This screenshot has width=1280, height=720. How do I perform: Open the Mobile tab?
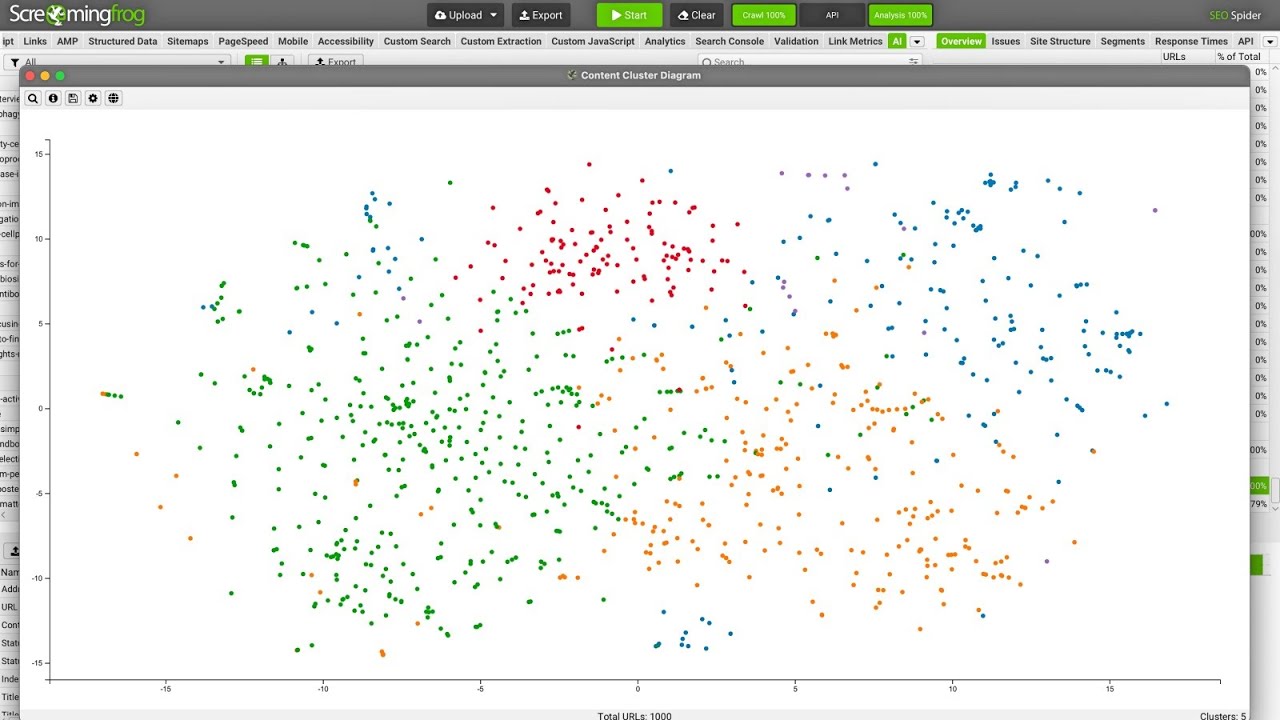[x=293, y=41]
